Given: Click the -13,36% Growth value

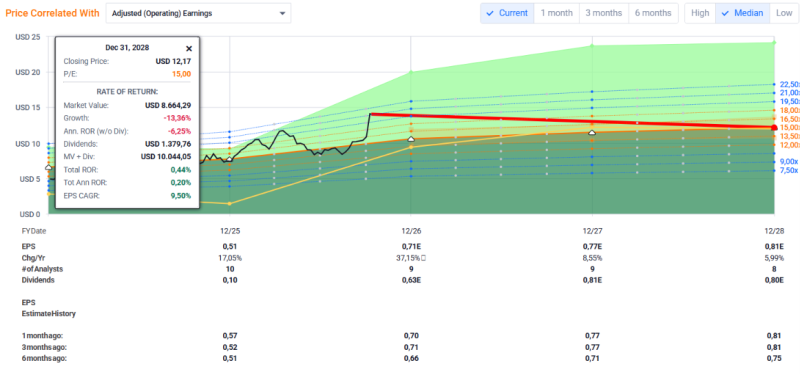Looking at the screenshot, I should click(179, 118).
